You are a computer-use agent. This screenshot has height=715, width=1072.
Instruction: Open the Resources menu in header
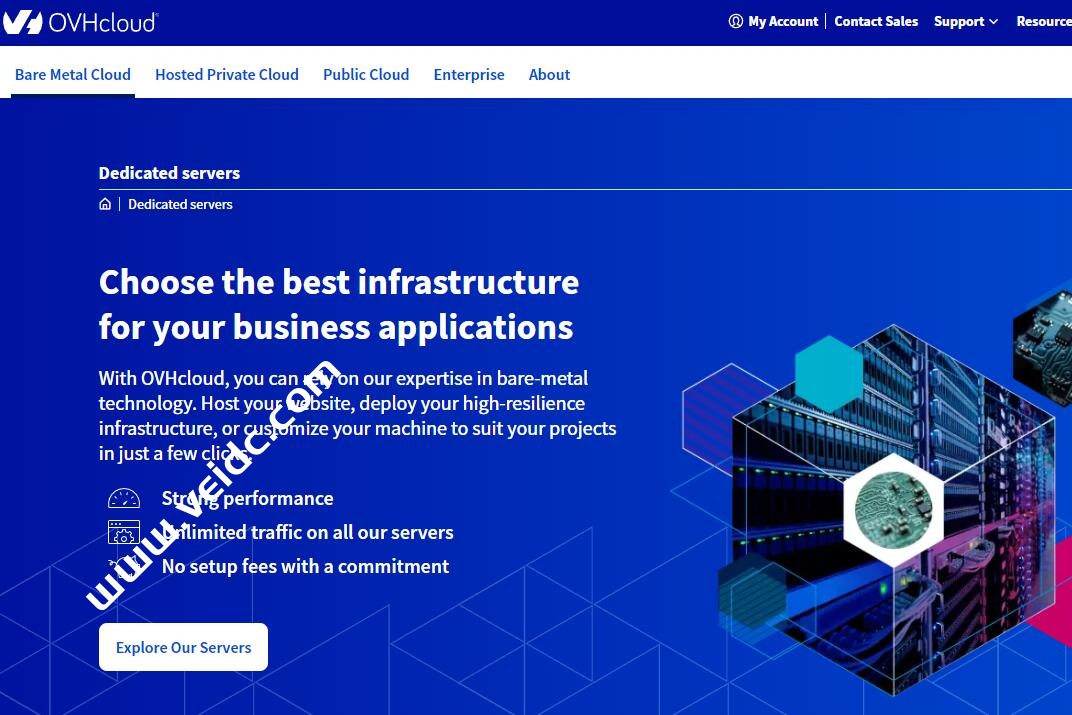coord(1043,21)
